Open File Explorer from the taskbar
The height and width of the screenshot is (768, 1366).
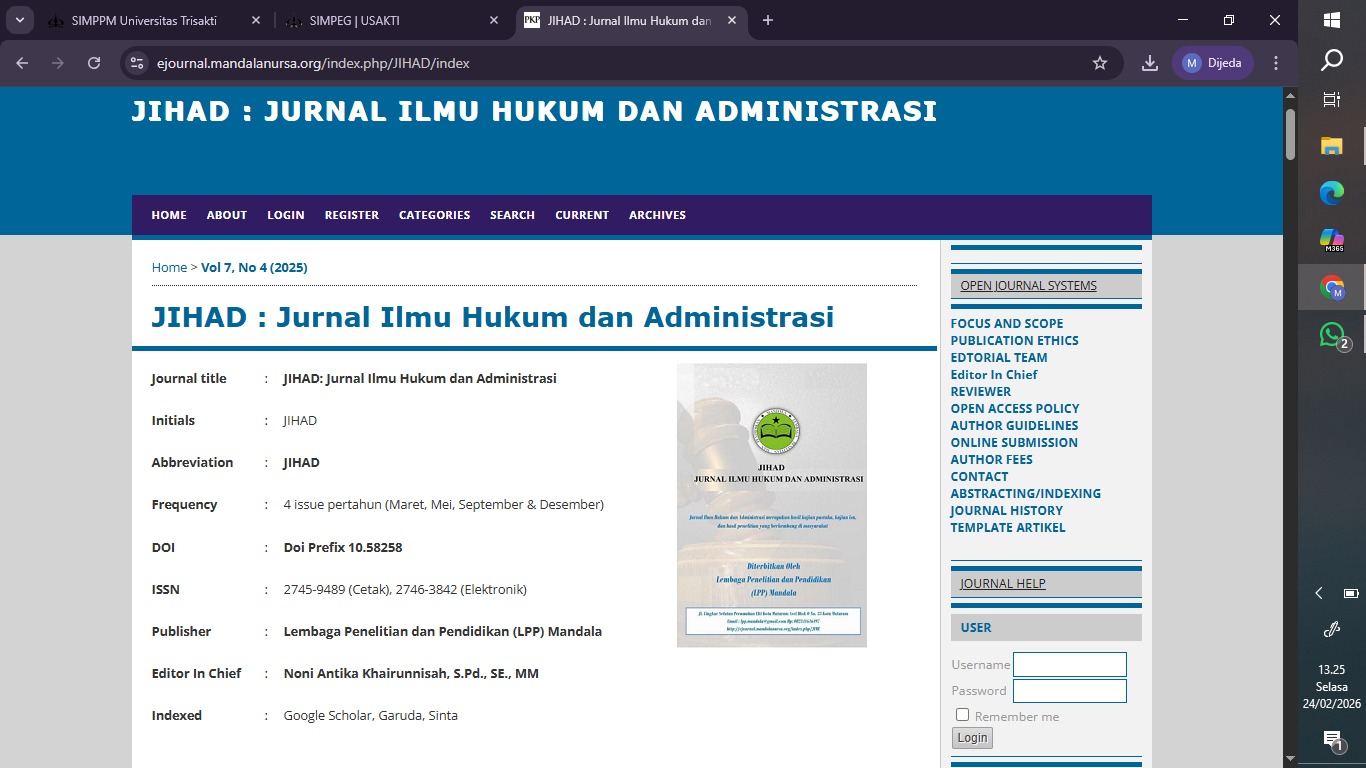(1331, 146)
